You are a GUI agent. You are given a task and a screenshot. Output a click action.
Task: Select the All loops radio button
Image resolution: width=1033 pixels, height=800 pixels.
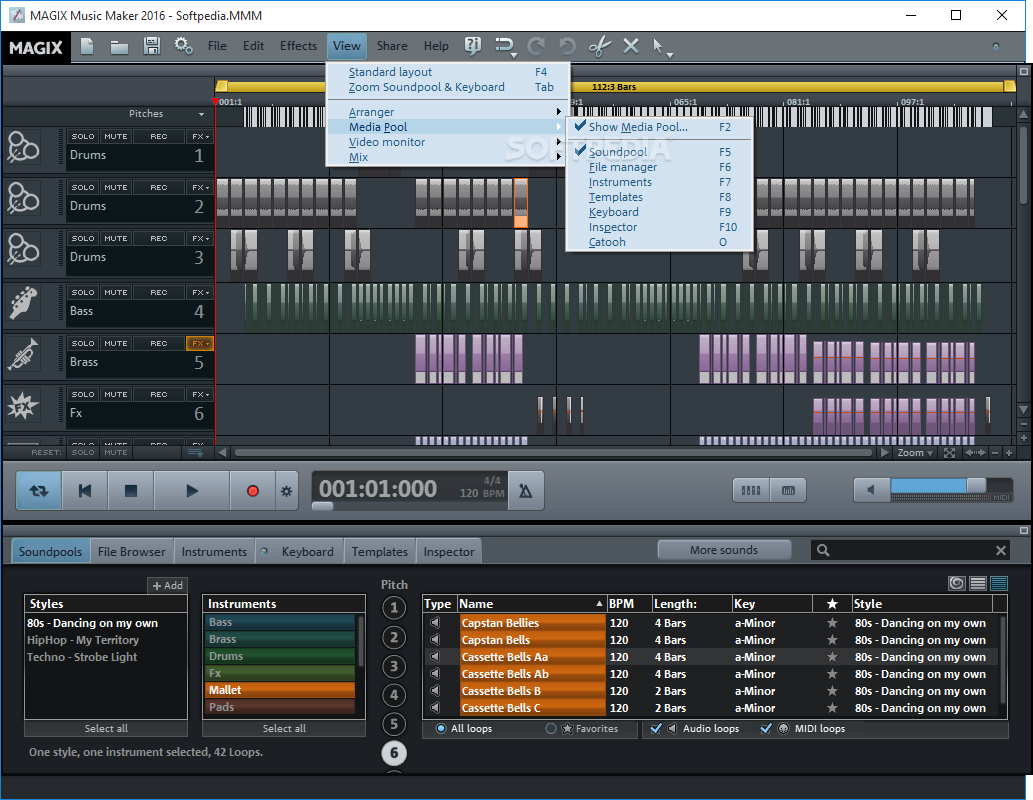coord(441,729)
